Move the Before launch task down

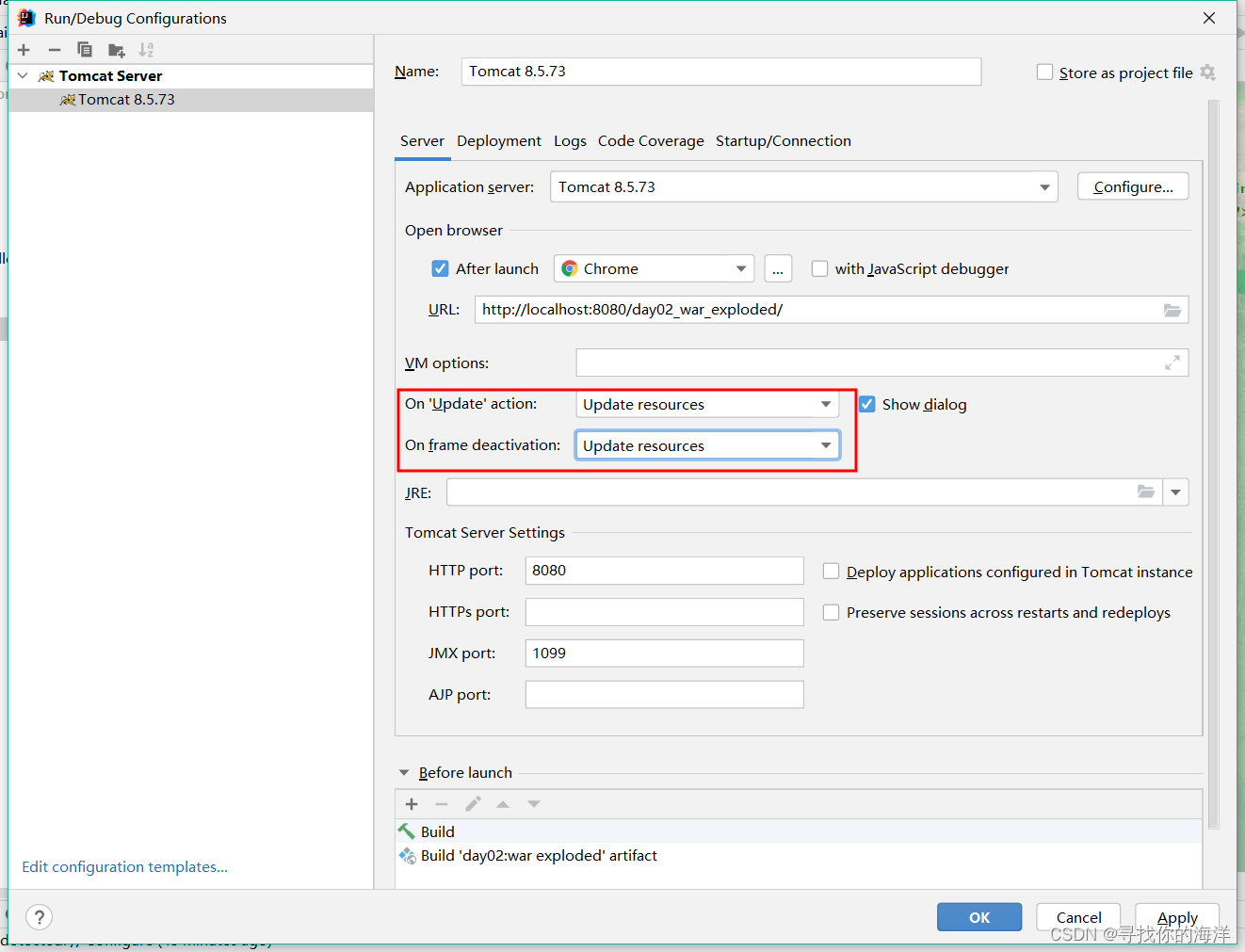(534, 804)
